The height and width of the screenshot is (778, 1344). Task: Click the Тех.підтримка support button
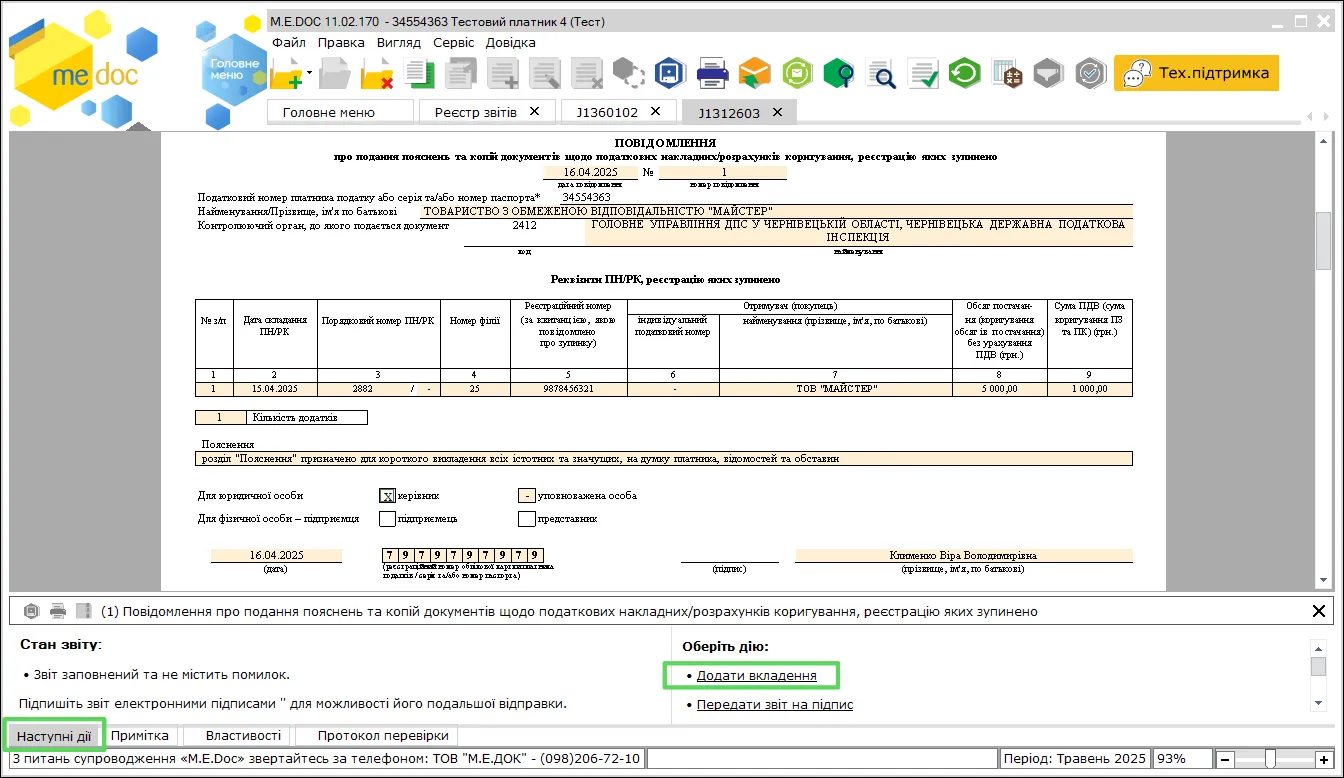pyautogui.click(x=1196, y=73)
